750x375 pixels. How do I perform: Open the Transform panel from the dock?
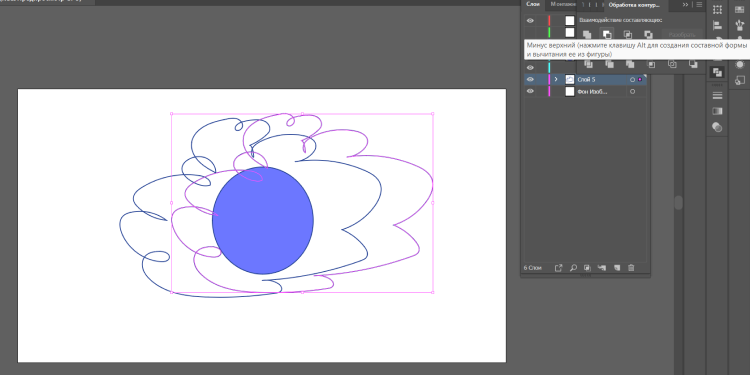coord(717,9)
